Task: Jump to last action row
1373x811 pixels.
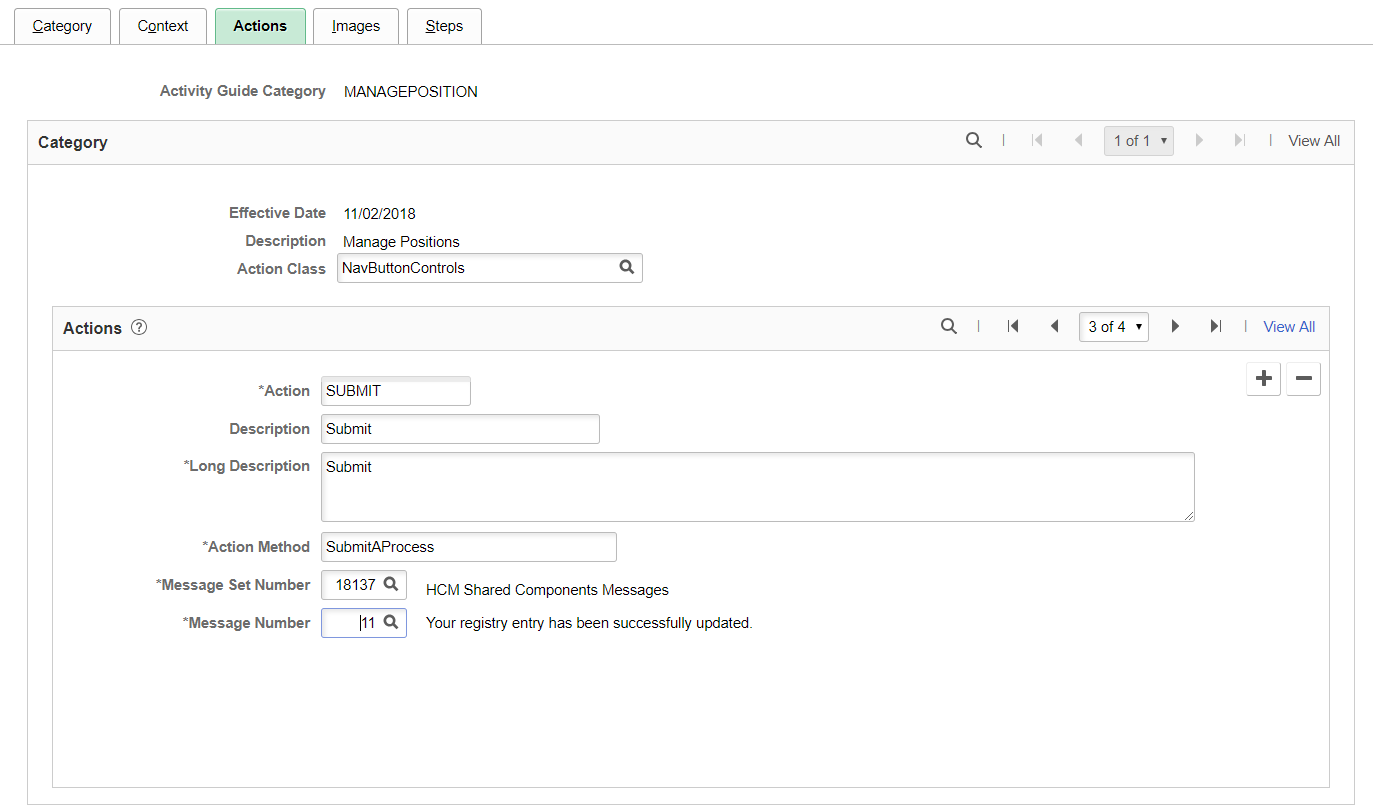Action: pyautogui.click(x=1215, y=327)
